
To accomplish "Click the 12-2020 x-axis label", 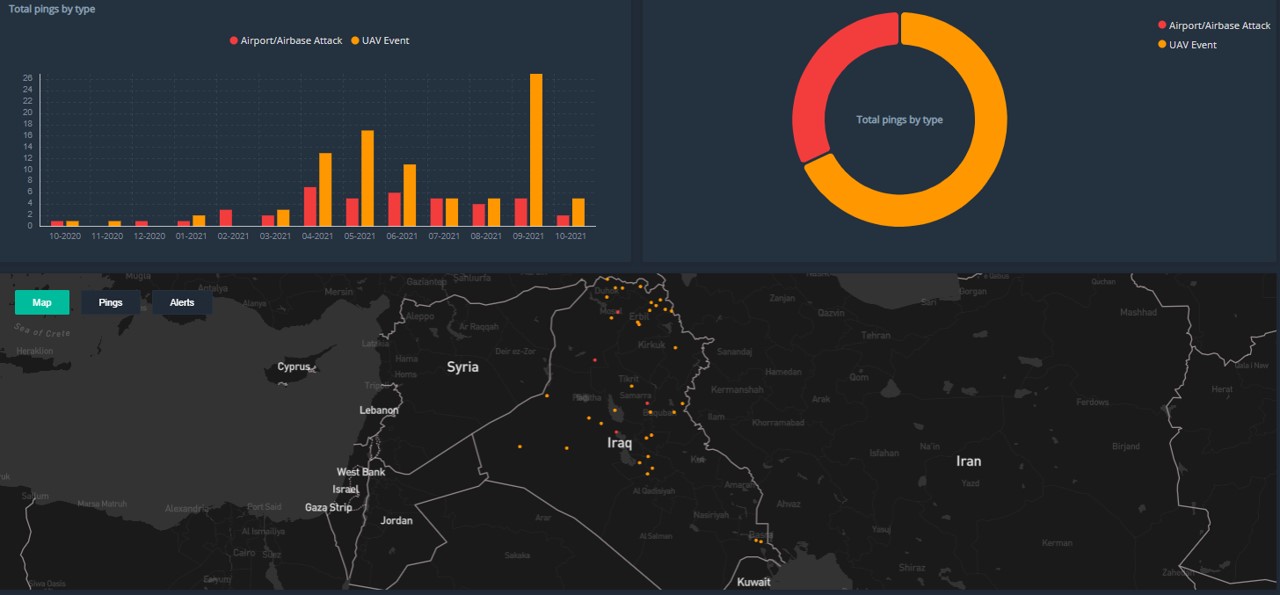I will (x=149, y=235).
